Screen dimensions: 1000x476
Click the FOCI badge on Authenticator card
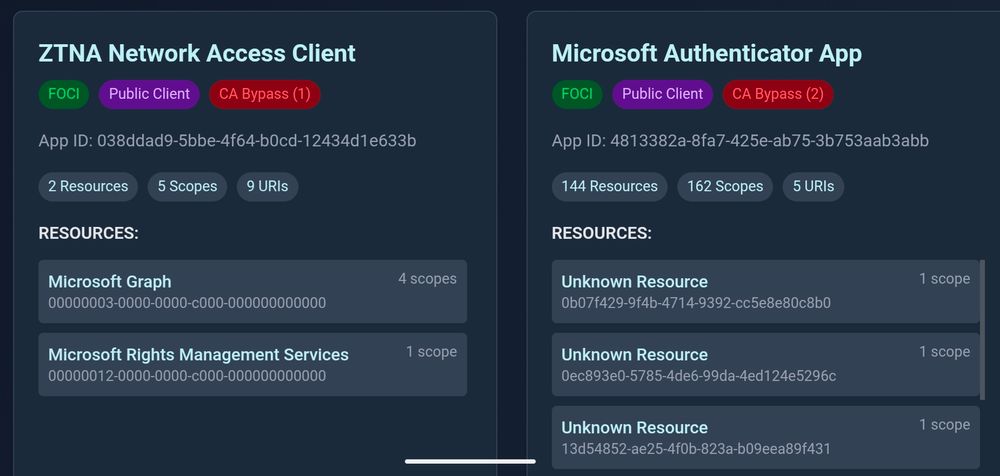coord(577,94)
